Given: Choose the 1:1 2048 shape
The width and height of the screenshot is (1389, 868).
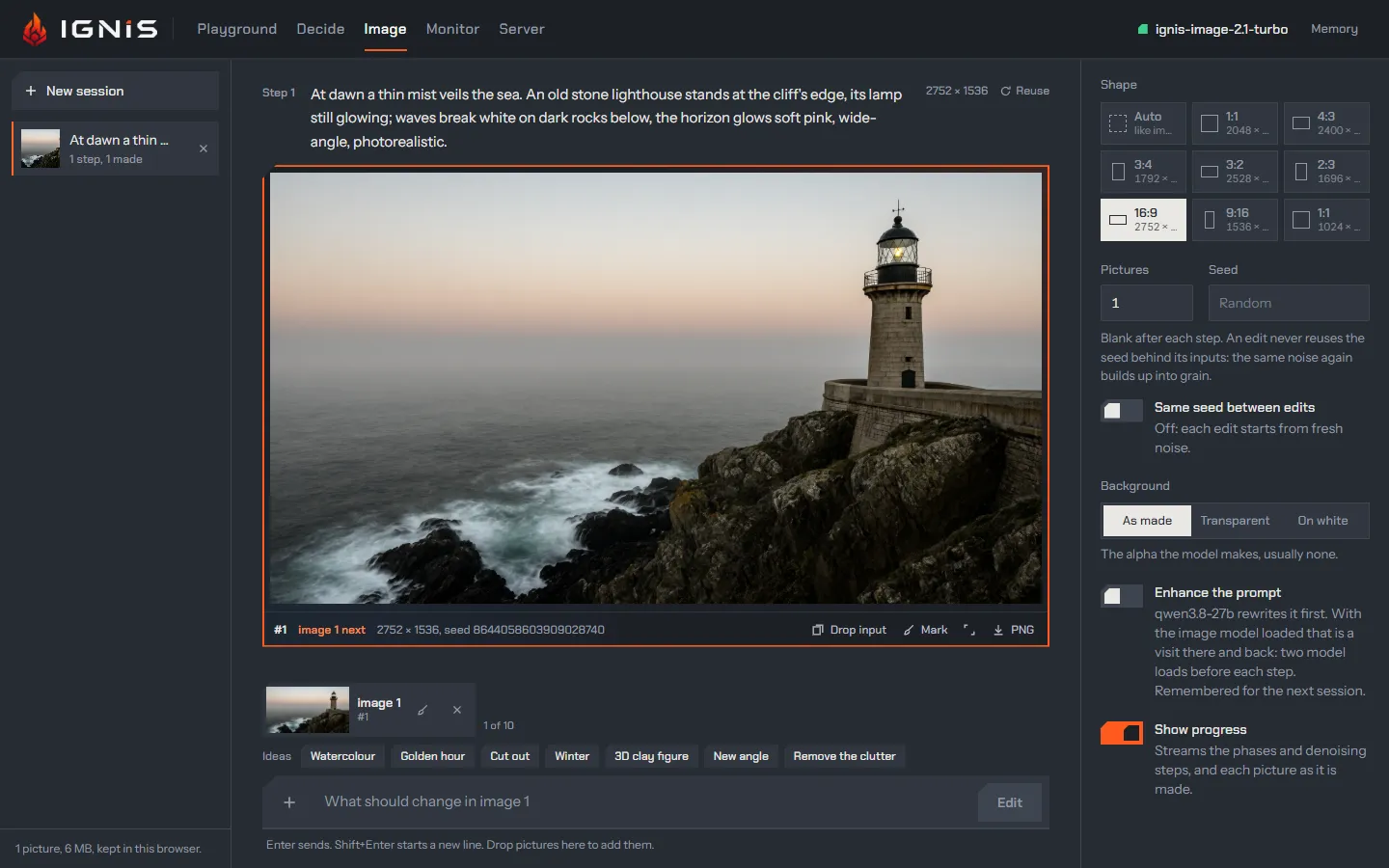Looking at the screenshot, I should [1235, 123].
